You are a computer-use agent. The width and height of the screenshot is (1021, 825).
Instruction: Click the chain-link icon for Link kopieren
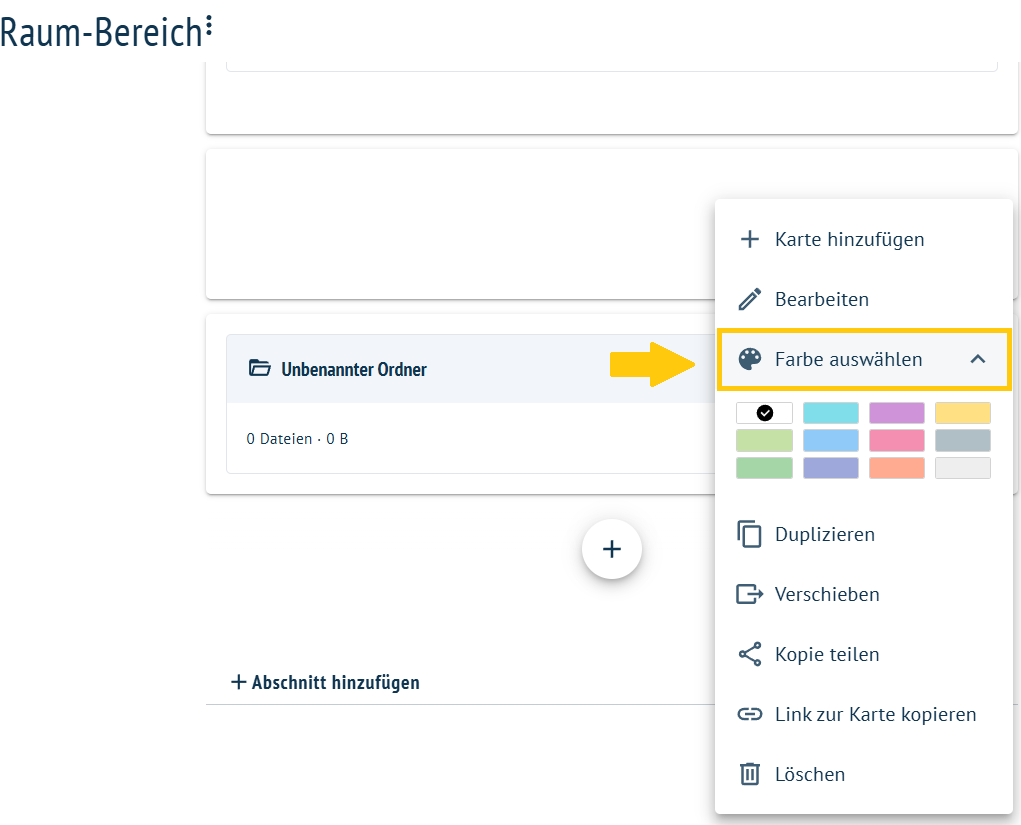749,714
